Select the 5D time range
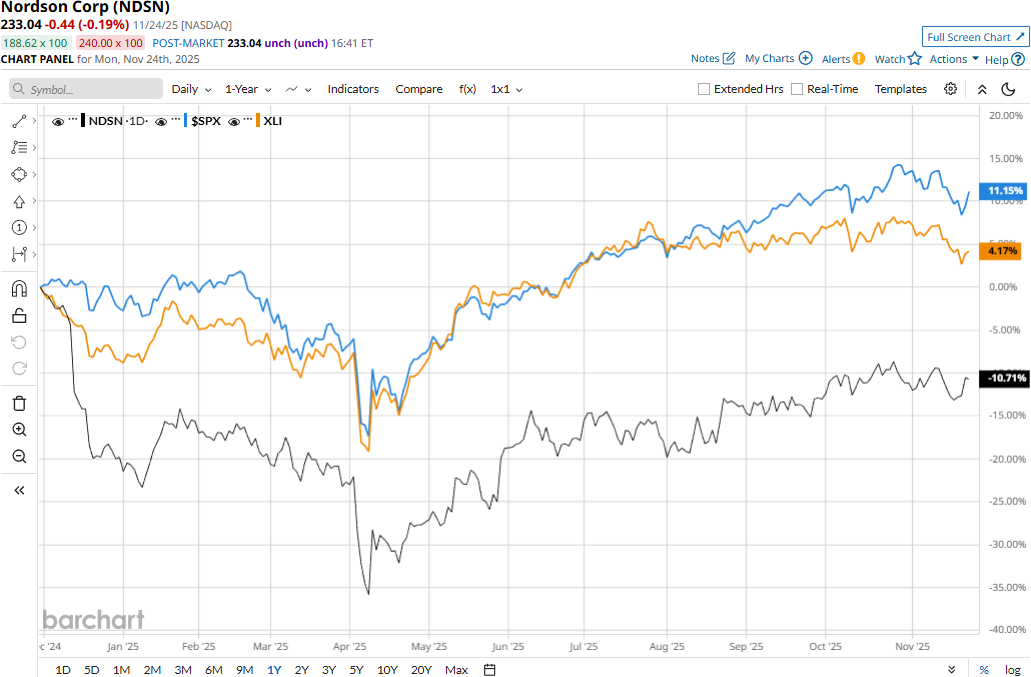The image size is (1031, 677). [91, 670]
